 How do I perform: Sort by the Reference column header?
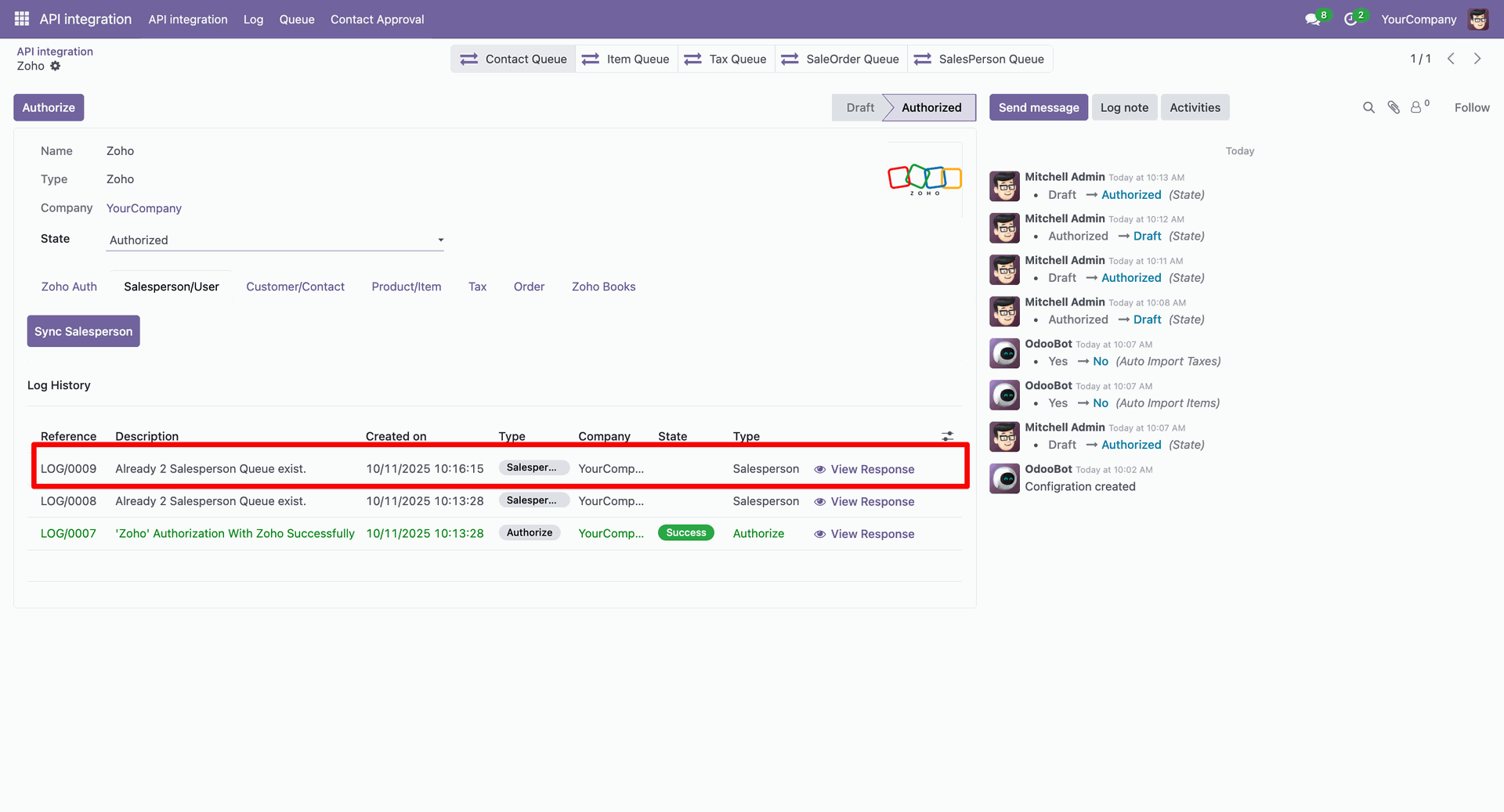pyautogui.click(x=69, y=436)
